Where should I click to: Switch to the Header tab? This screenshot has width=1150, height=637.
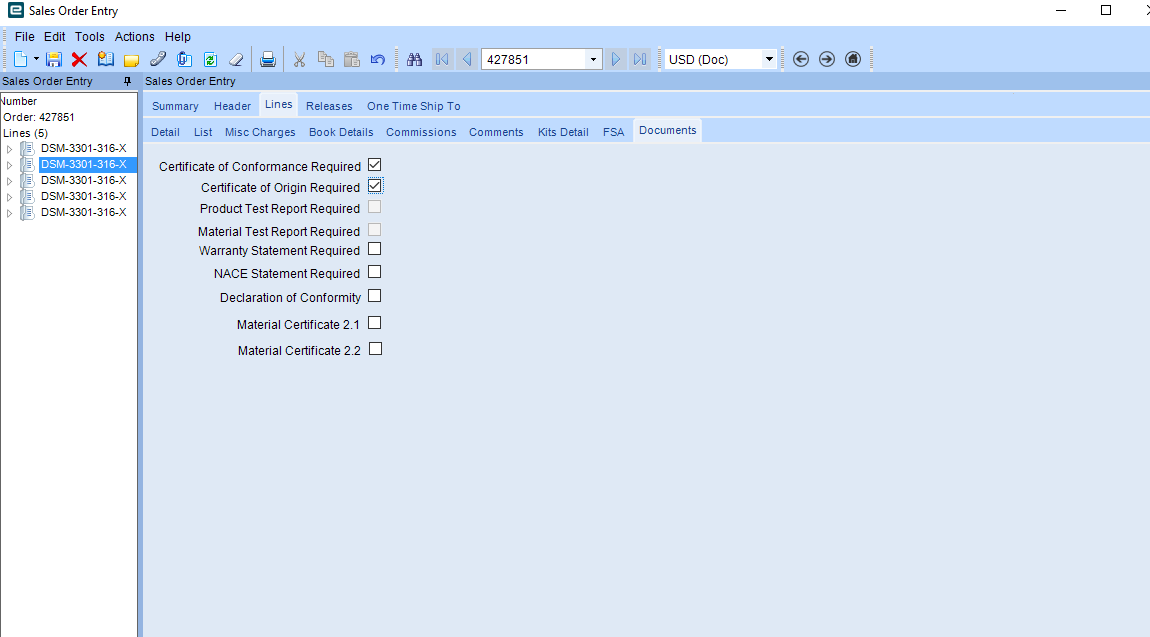coord(232,106)
